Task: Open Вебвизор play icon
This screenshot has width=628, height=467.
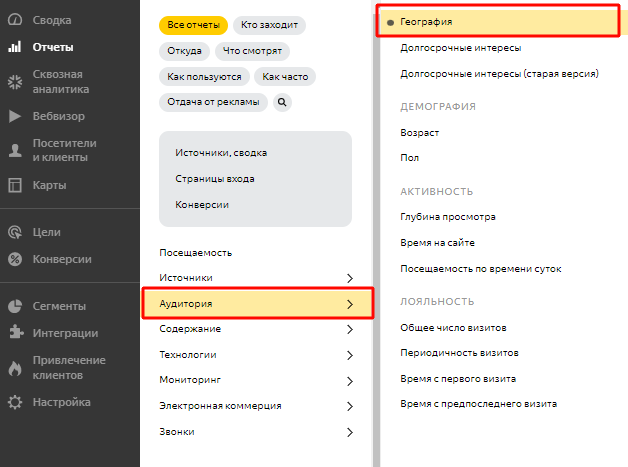Action: (x=15, y=116)
